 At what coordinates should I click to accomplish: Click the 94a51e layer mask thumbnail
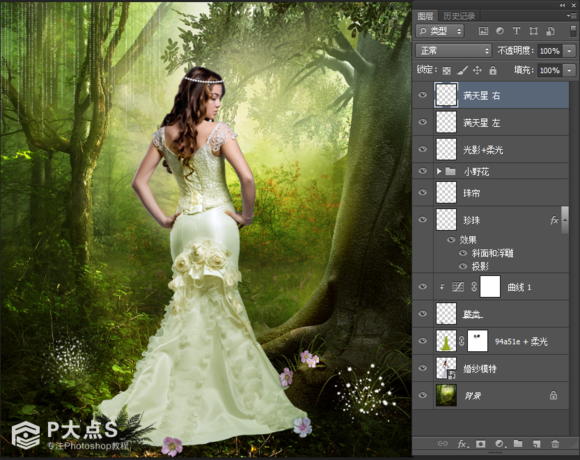pos(478,341)
